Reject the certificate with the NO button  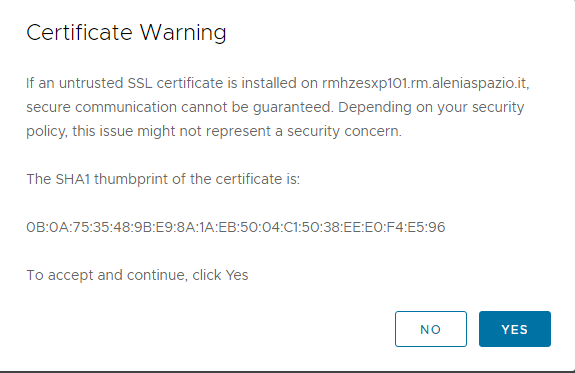point(431,329)
